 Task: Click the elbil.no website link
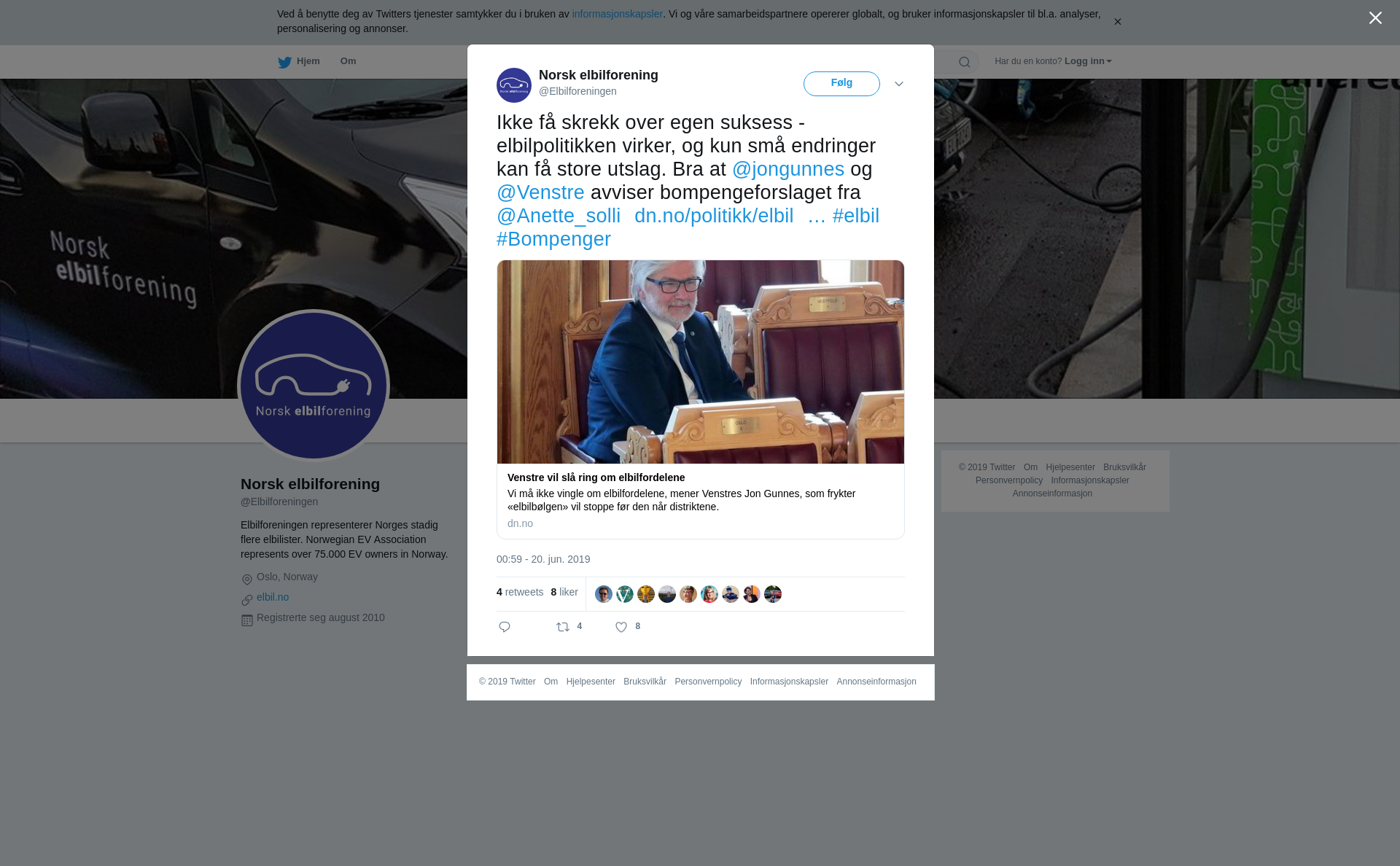coord(273,597)
